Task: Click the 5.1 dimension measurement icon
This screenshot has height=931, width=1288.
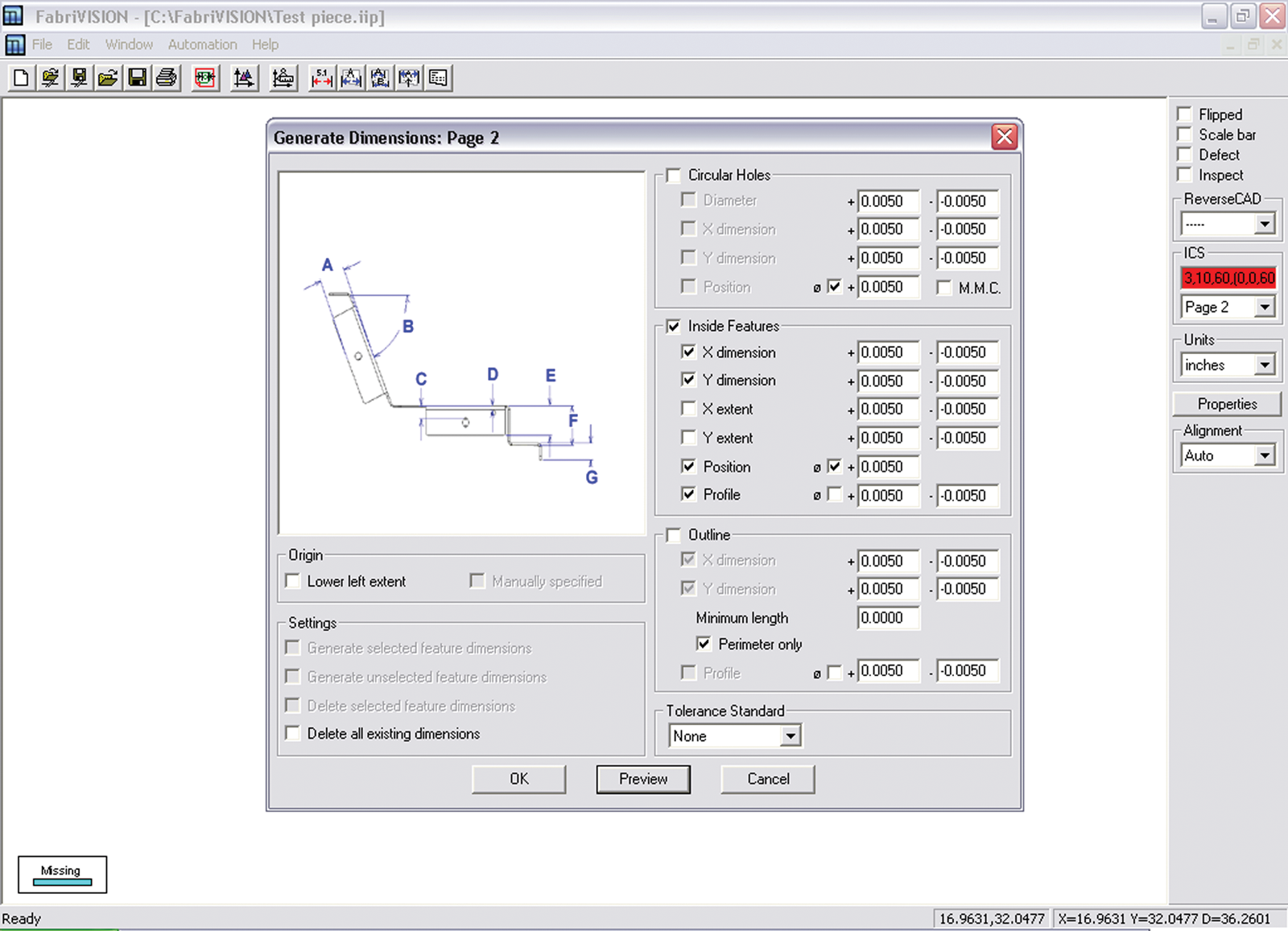Action: tap(322, 78)
